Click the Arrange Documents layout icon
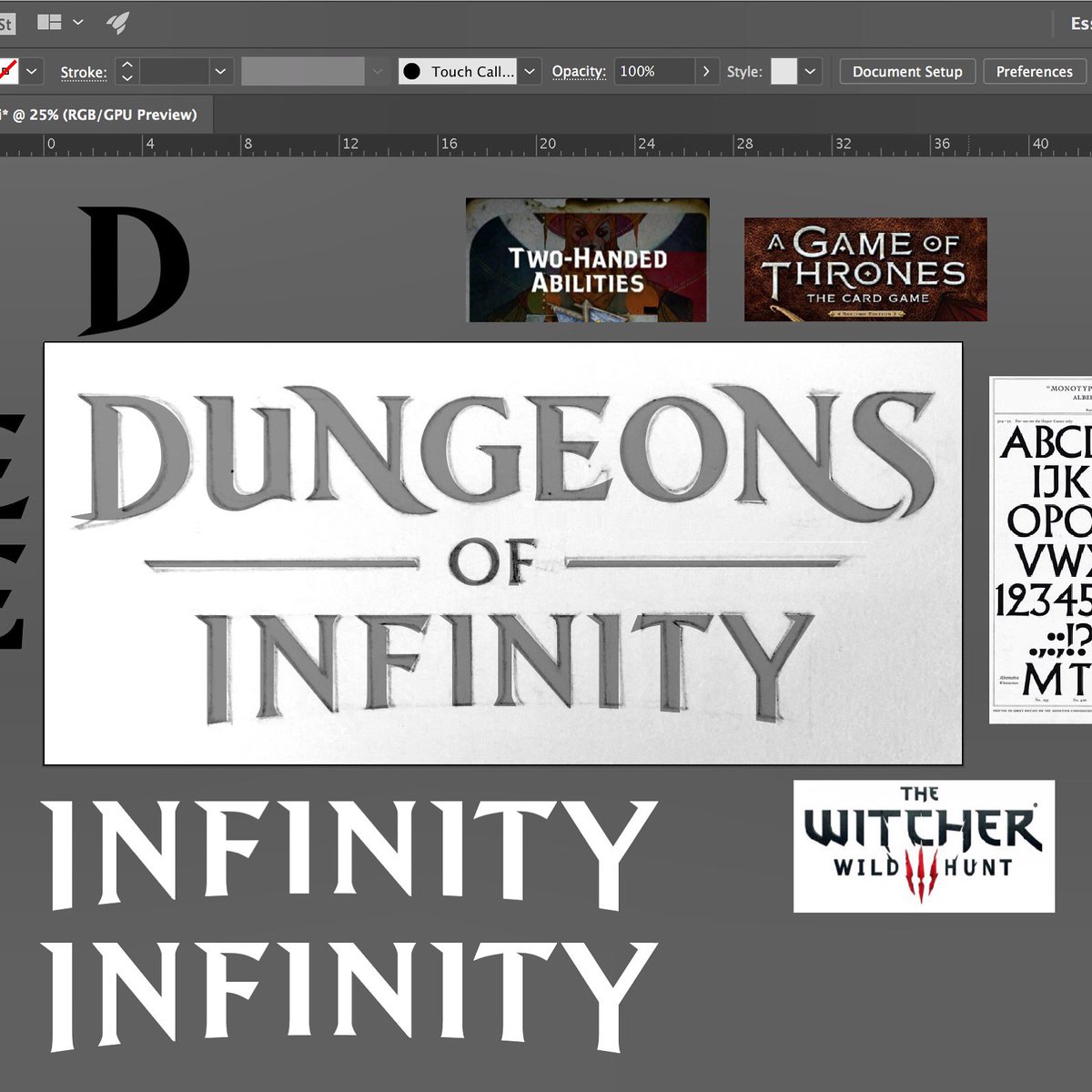Viewport: 1092px width, 1092px height. 49,22
